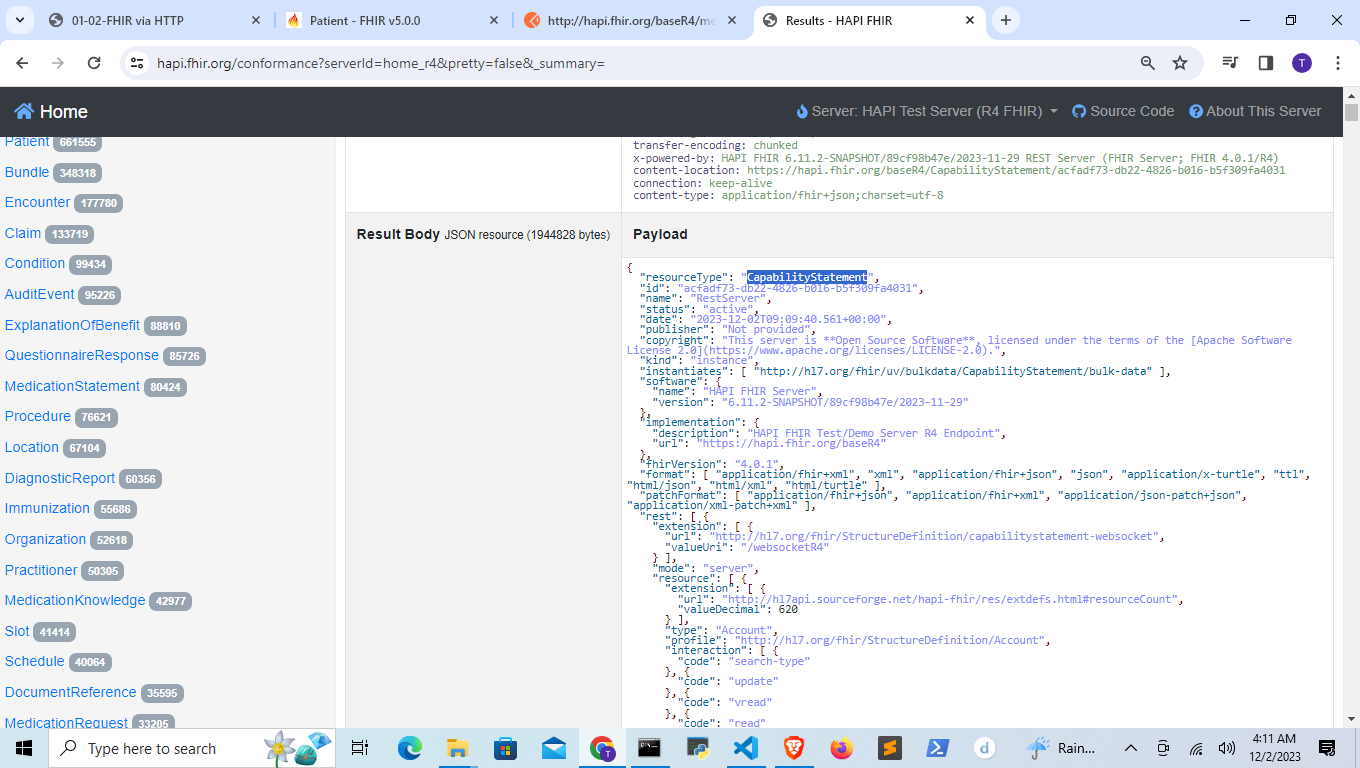Select the Results - HAPI FHIR tab

pyautogui.click(x=868, y=20)
